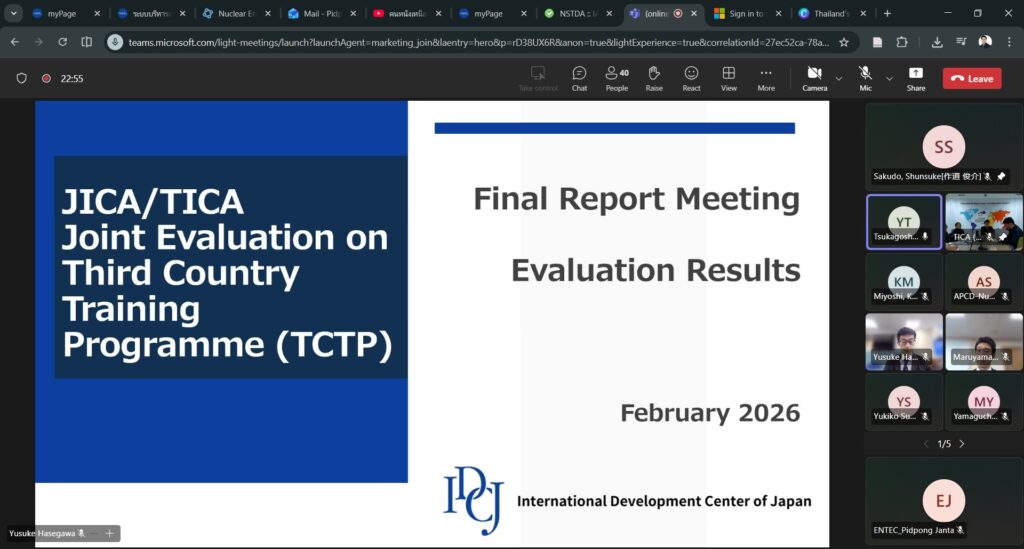Select Yusuke Hasegawa's video tile

point(903,341)
